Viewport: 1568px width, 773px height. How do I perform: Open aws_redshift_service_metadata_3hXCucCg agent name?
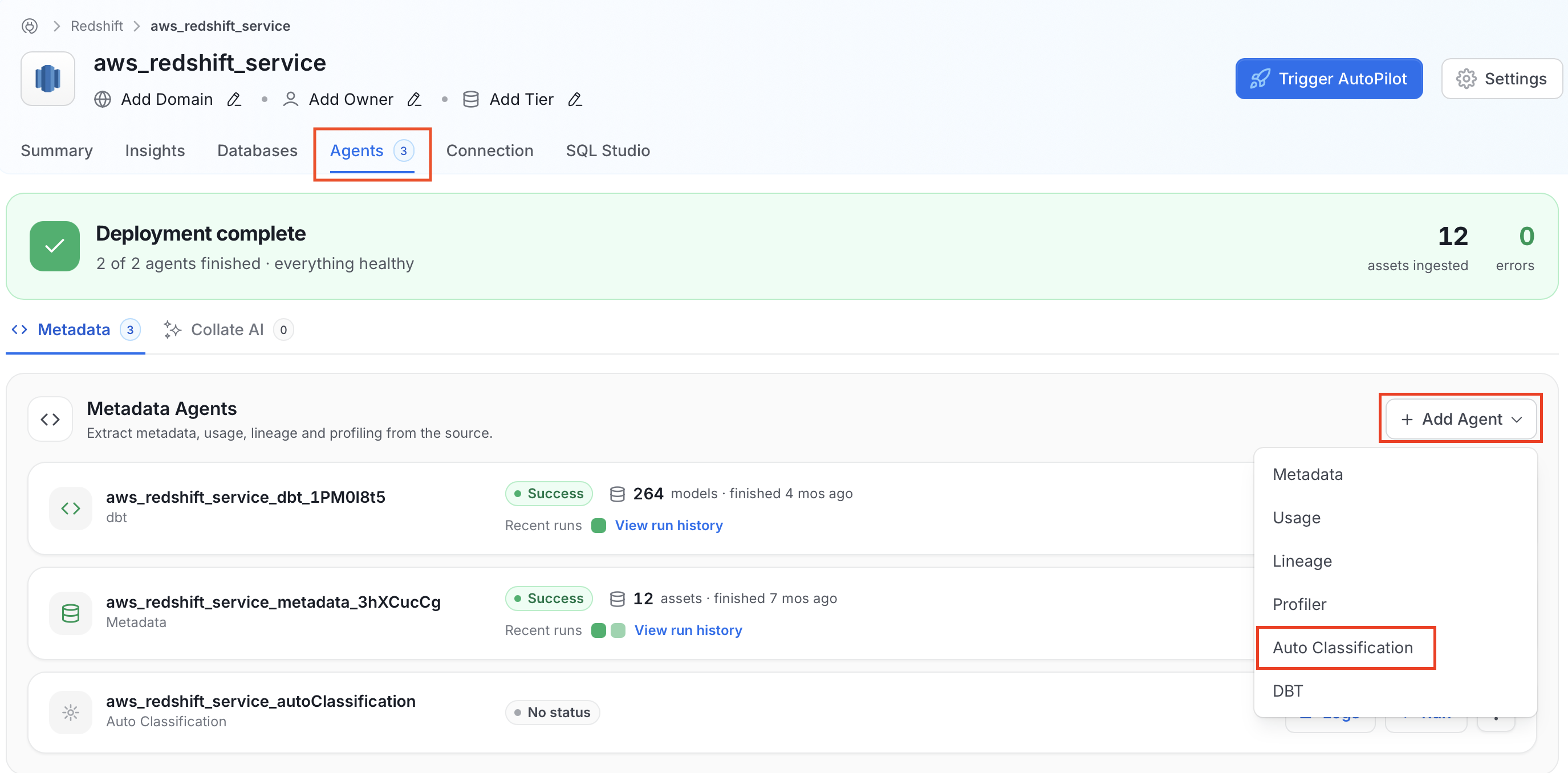[x=273, y=602]
